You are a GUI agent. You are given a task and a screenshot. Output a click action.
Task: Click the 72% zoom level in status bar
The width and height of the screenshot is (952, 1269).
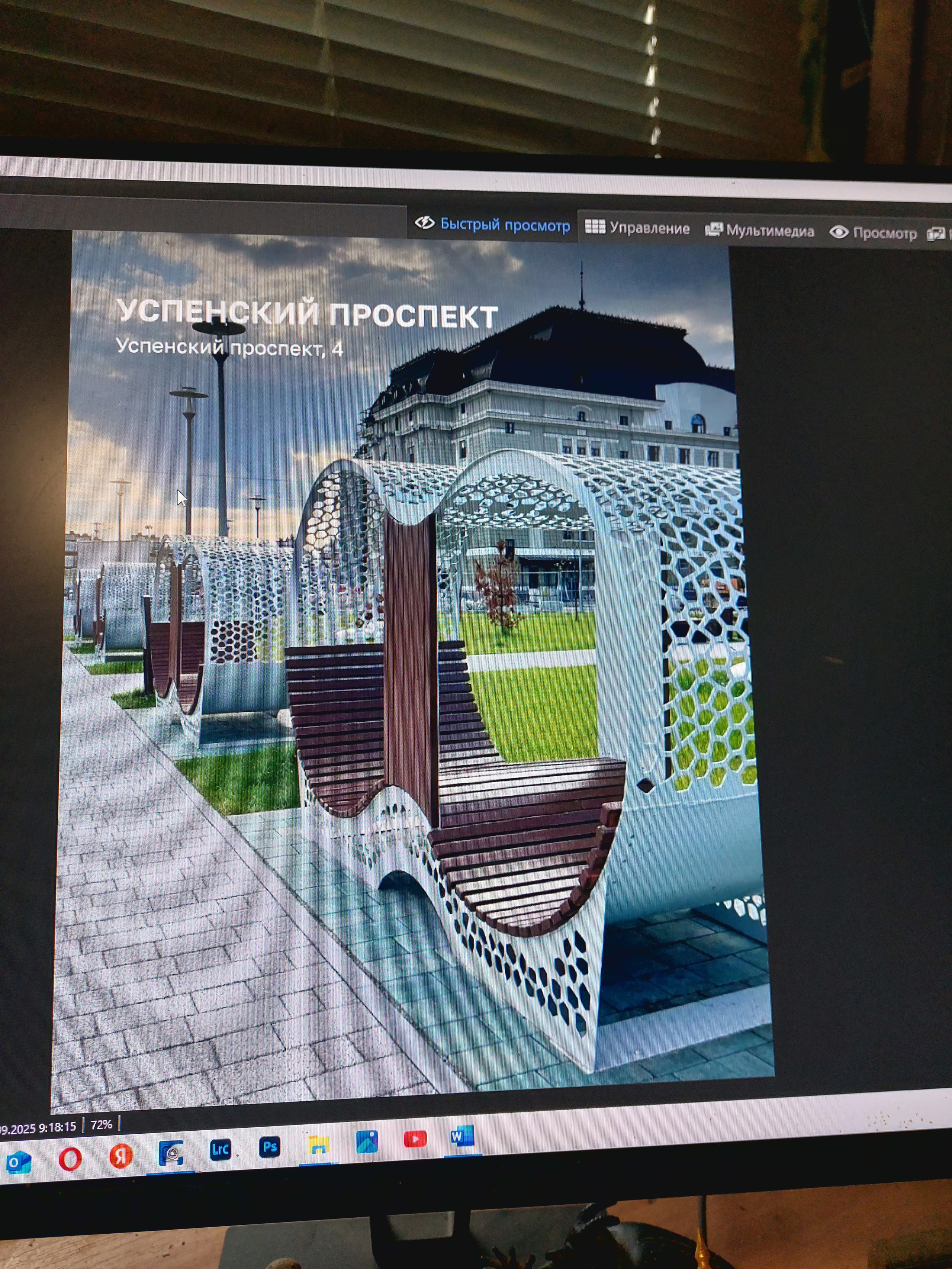coord(101,1124)
